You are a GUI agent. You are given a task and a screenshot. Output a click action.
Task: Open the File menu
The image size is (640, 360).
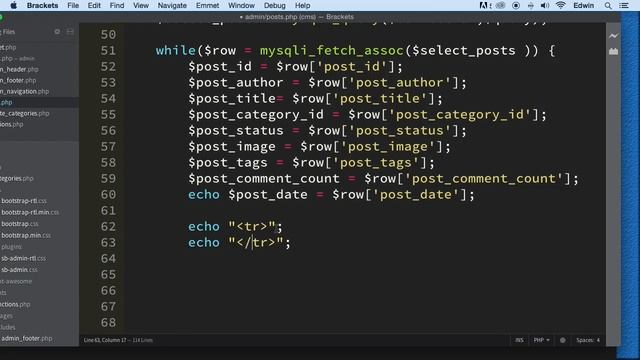[x=73, y=5]
